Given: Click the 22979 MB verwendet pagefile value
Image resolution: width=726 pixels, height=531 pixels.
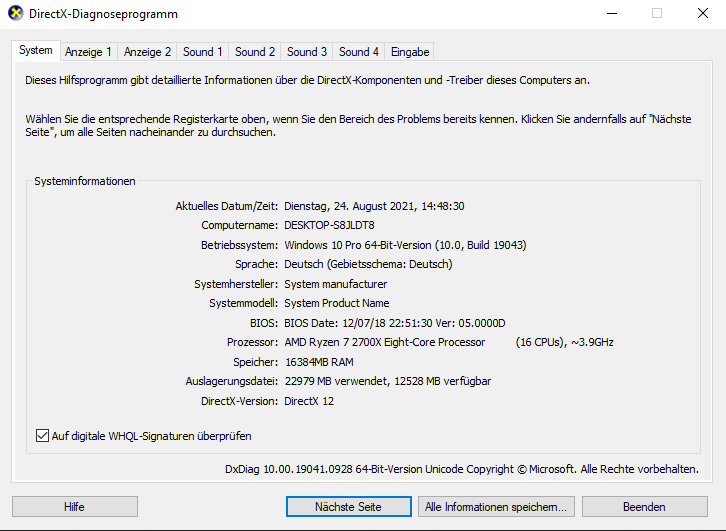Looking at the screenshot, I should pos(388,381).
